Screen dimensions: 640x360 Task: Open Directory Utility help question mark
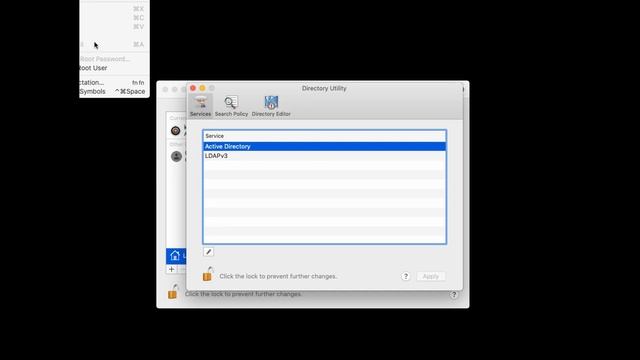pos(405,276)
